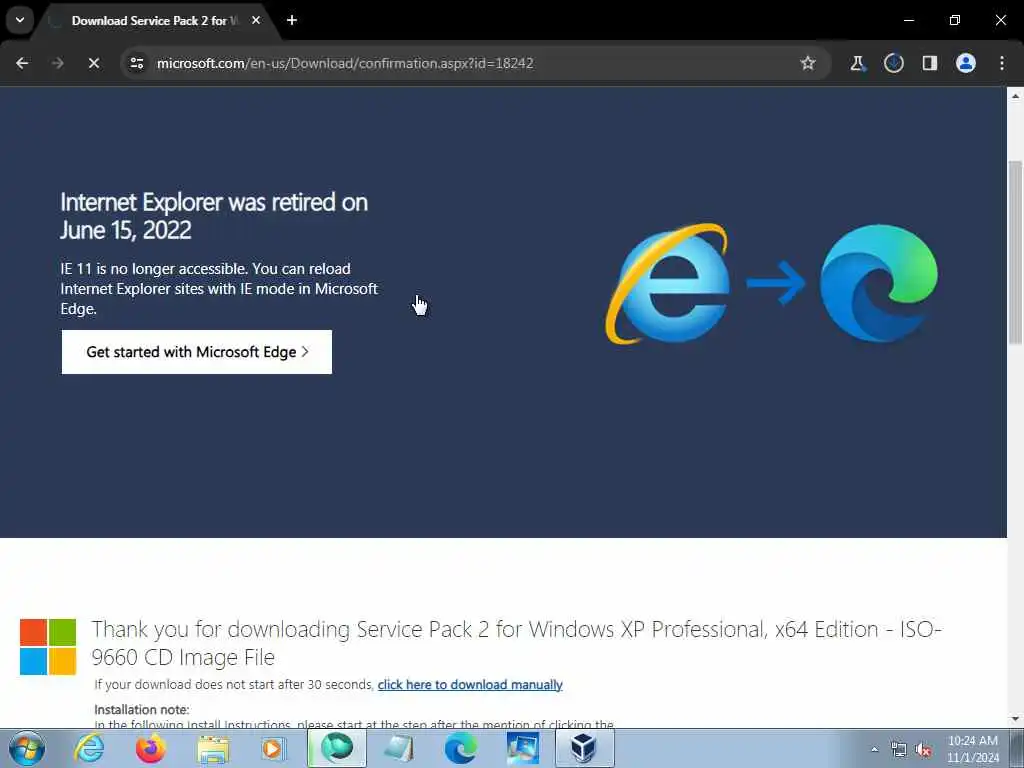
Task: Minimize the Chrome window
Action: click(x=908, y=20)
